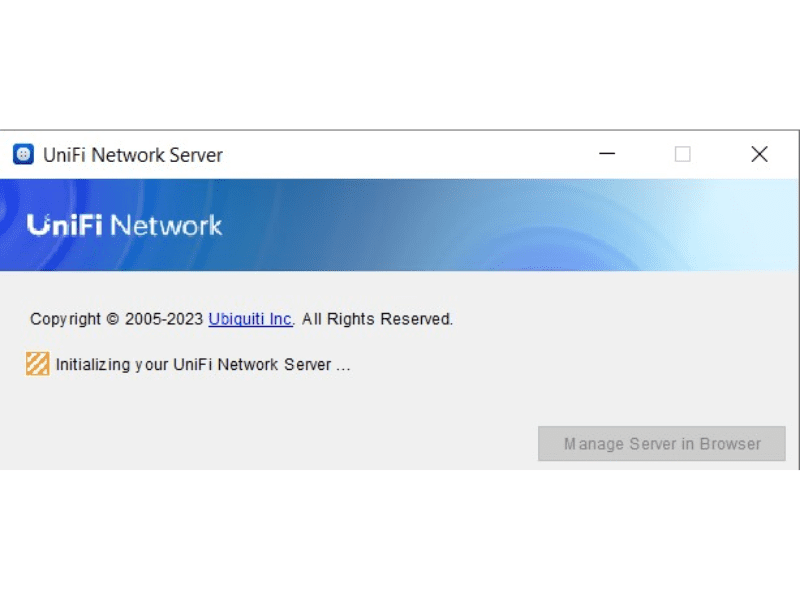
Task: Click the UniFi Network logo in banner
Action: click(x=124, y=225)
